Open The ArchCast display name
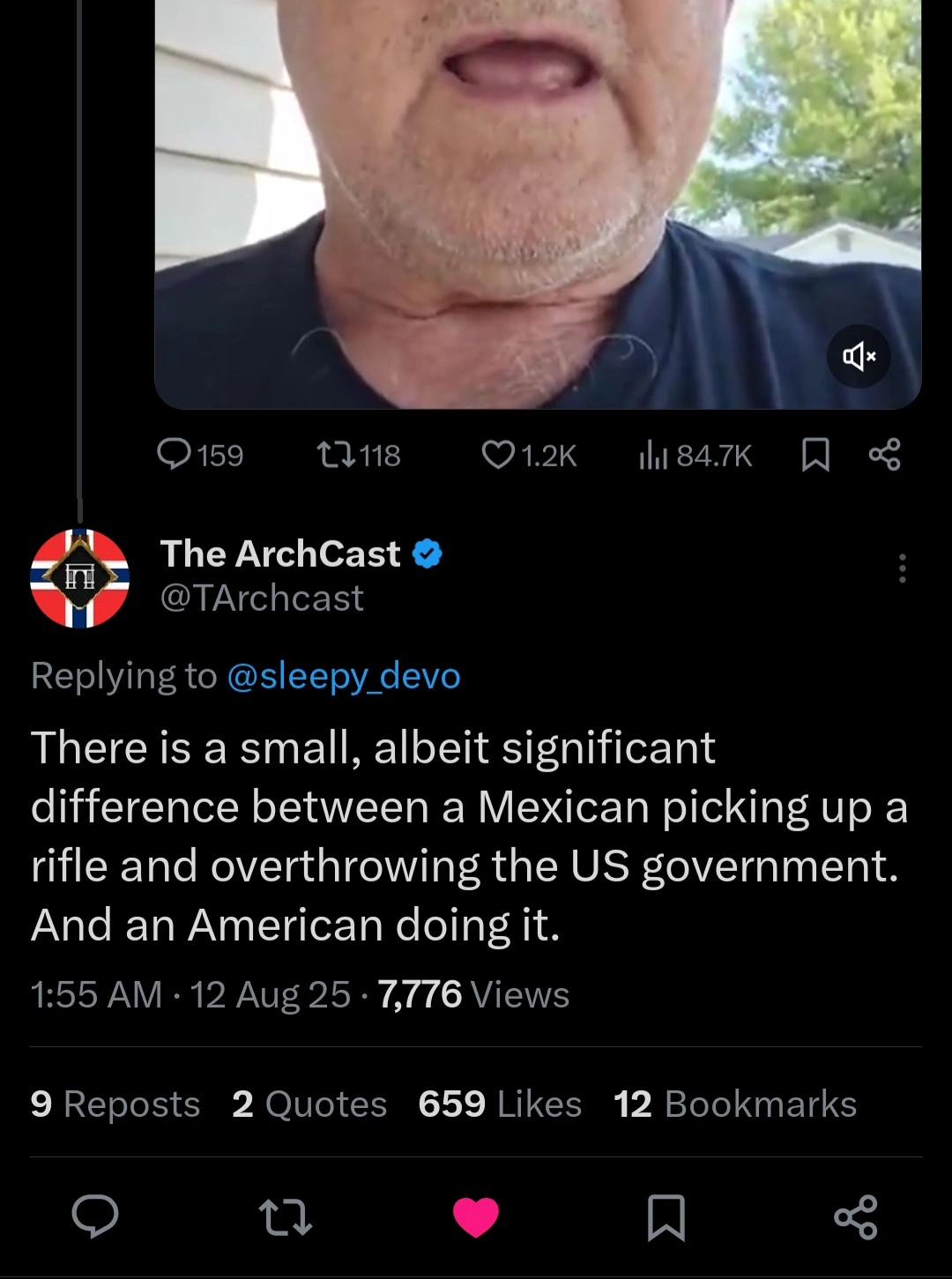 280,554
